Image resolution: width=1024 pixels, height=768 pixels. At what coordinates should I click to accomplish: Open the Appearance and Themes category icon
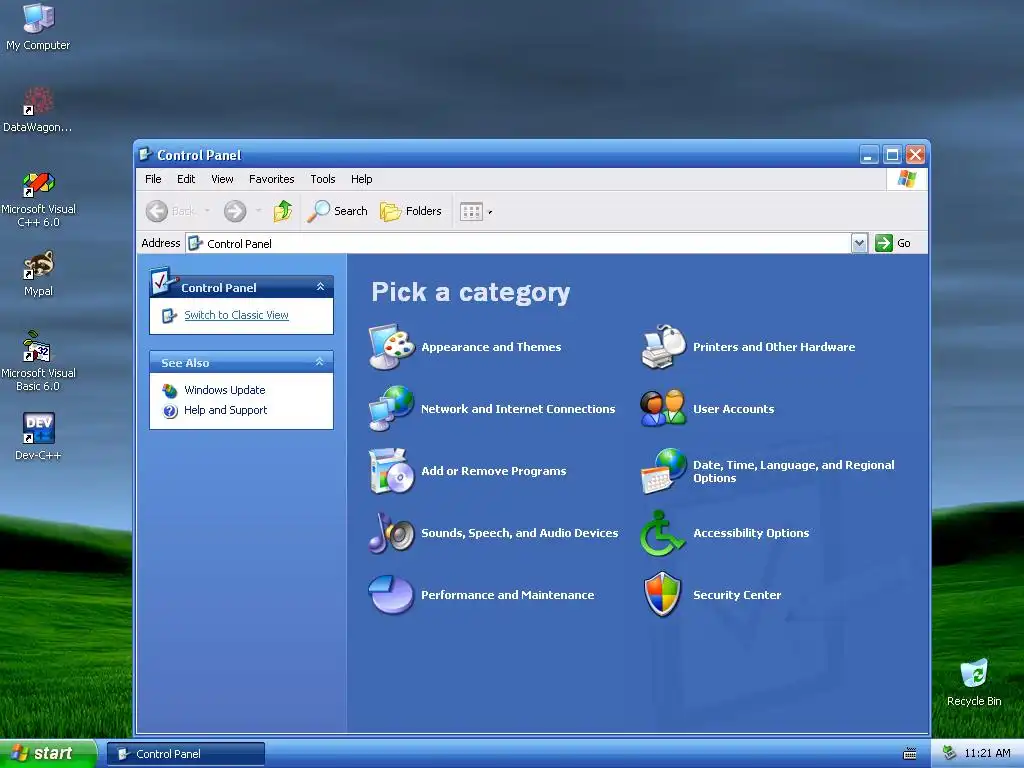[391, 346]
